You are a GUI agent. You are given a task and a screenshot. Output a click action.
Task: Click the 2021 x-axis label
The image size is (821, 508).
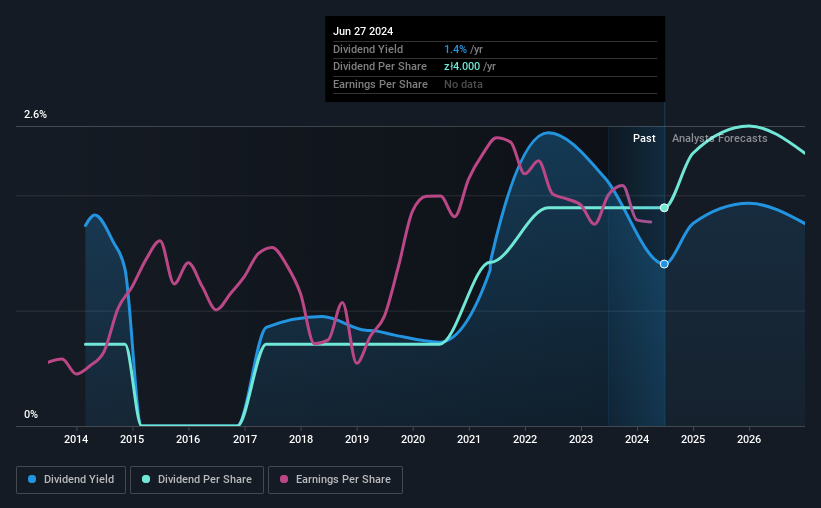pyautogui.click(x=469, y=439)
